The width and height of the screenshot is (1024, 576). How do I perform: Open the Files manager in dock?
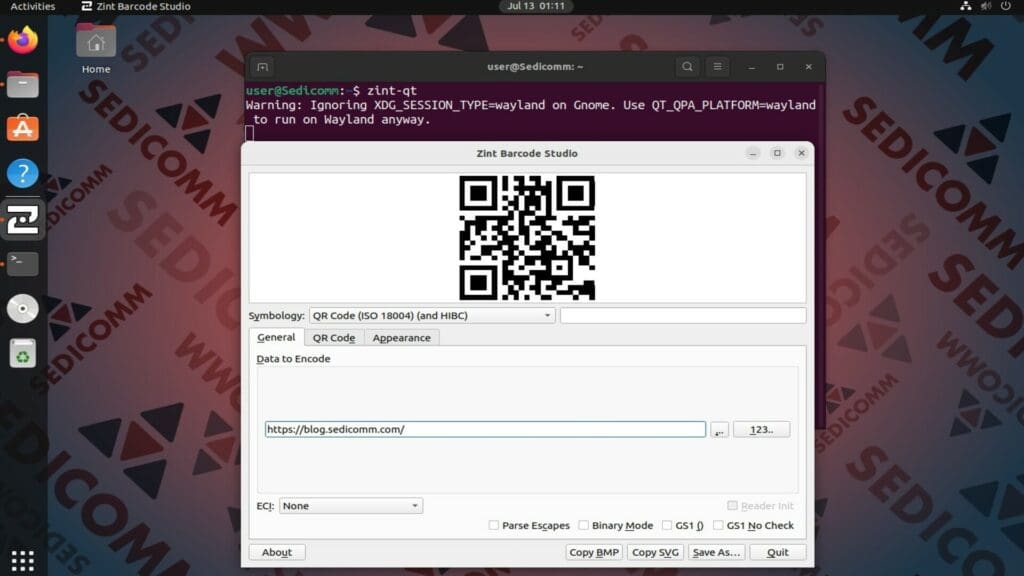(23, 85)
